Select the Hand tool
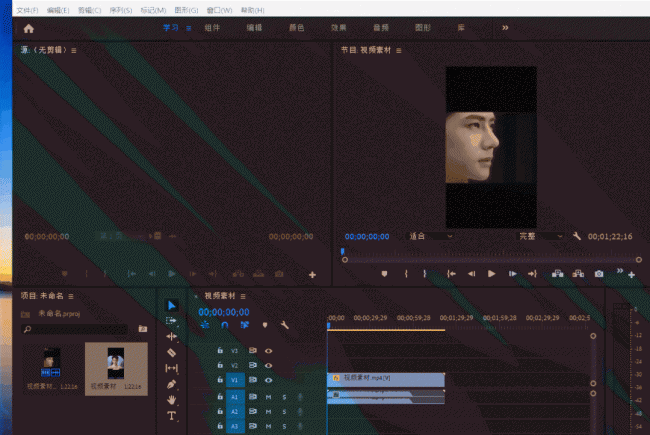650x435 pixels. coord(171,400)
